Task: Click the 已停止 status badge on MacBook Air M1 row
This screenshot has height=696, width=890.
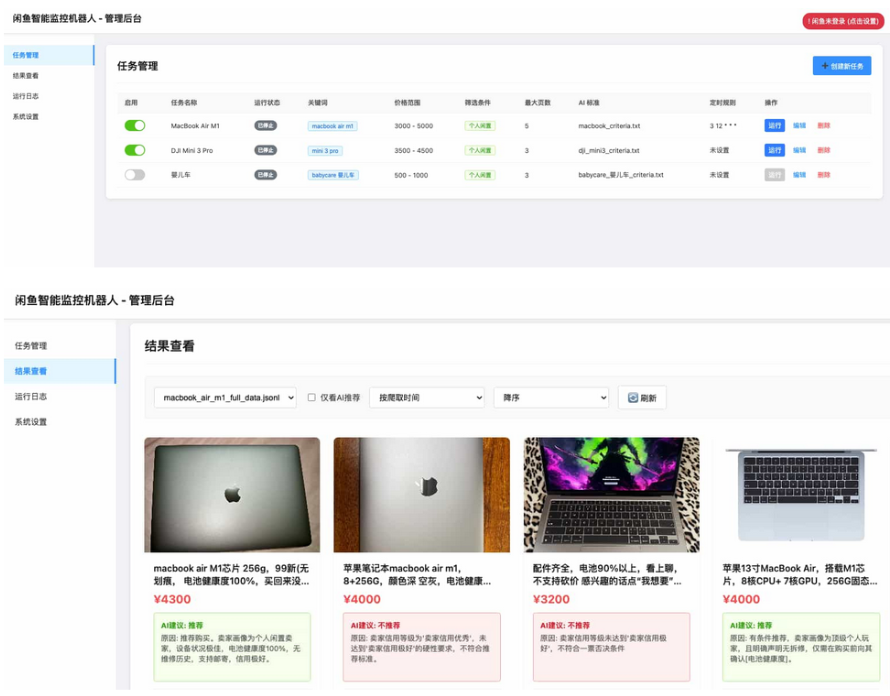Action: click(264, 126)
